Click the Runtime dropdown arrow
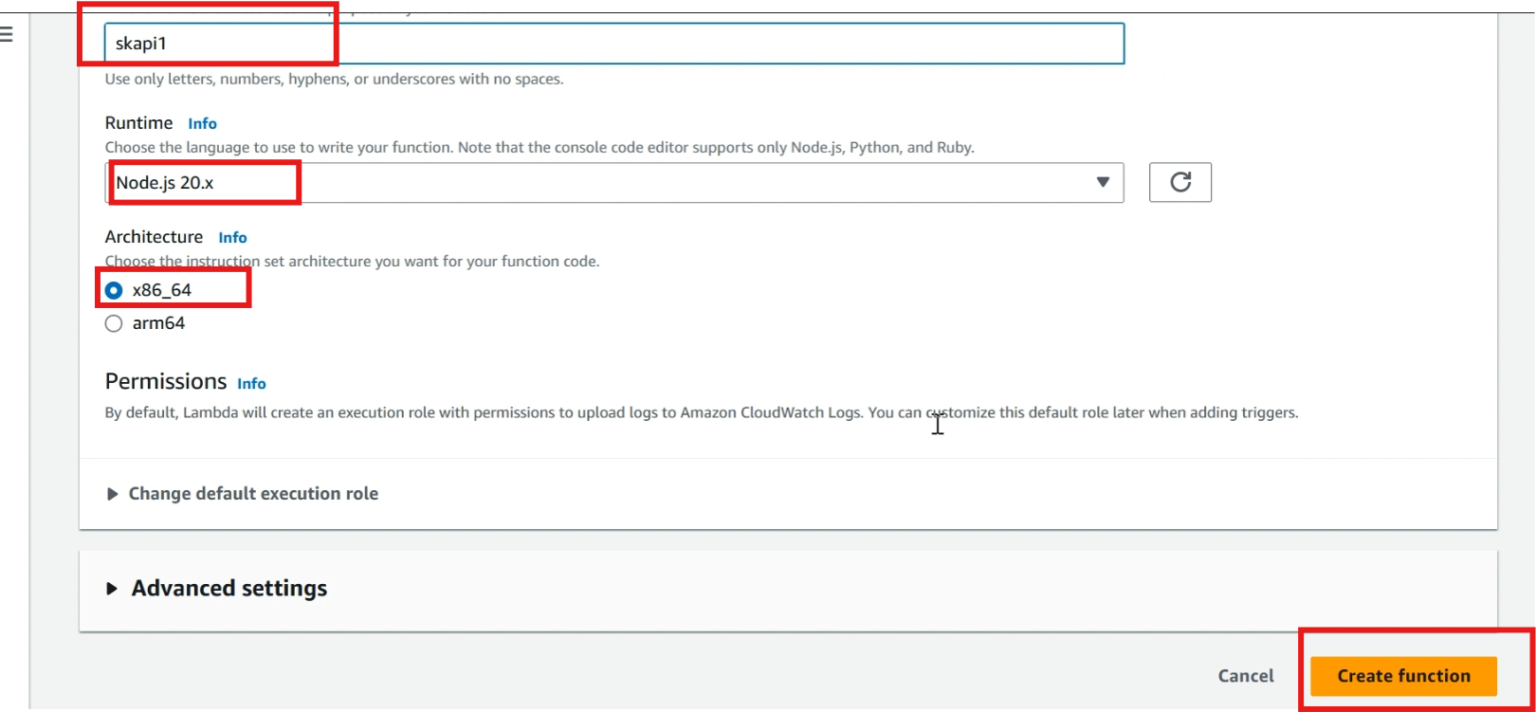1536x712 pixels. (1104, 182)
